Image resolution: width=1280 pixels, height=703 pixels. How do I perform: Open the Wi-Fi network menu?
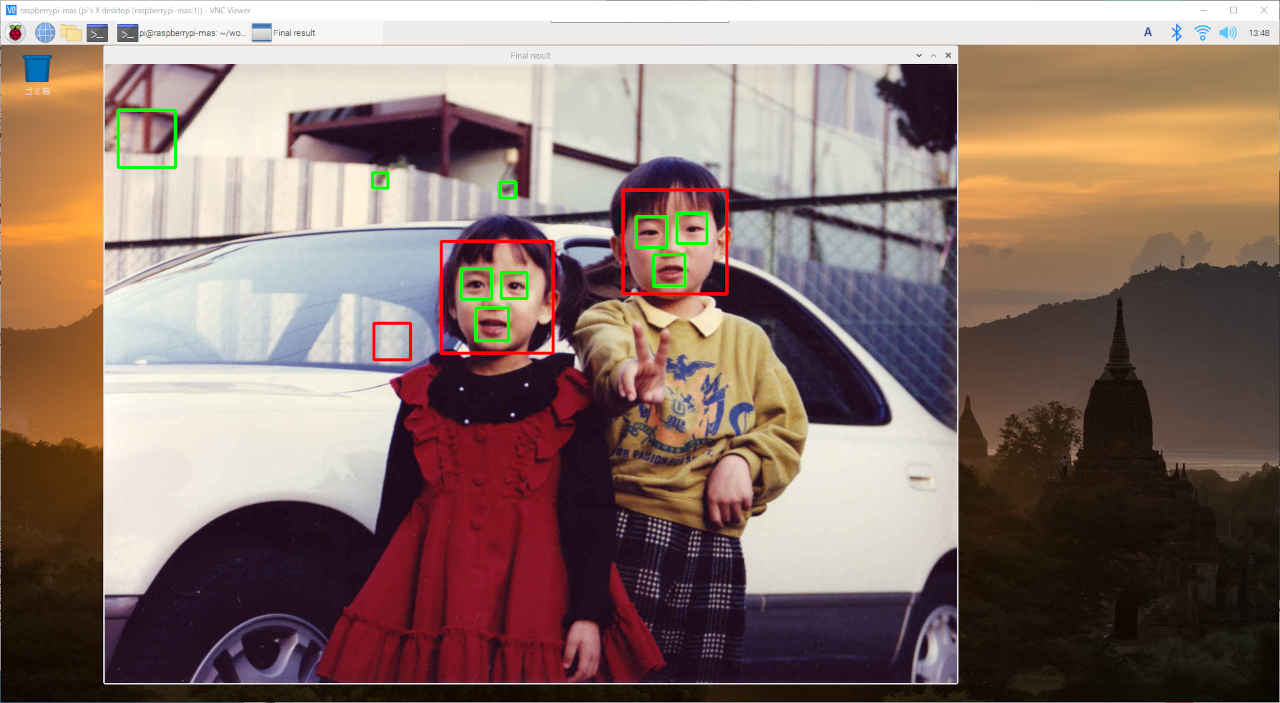tap(1202, 33)
